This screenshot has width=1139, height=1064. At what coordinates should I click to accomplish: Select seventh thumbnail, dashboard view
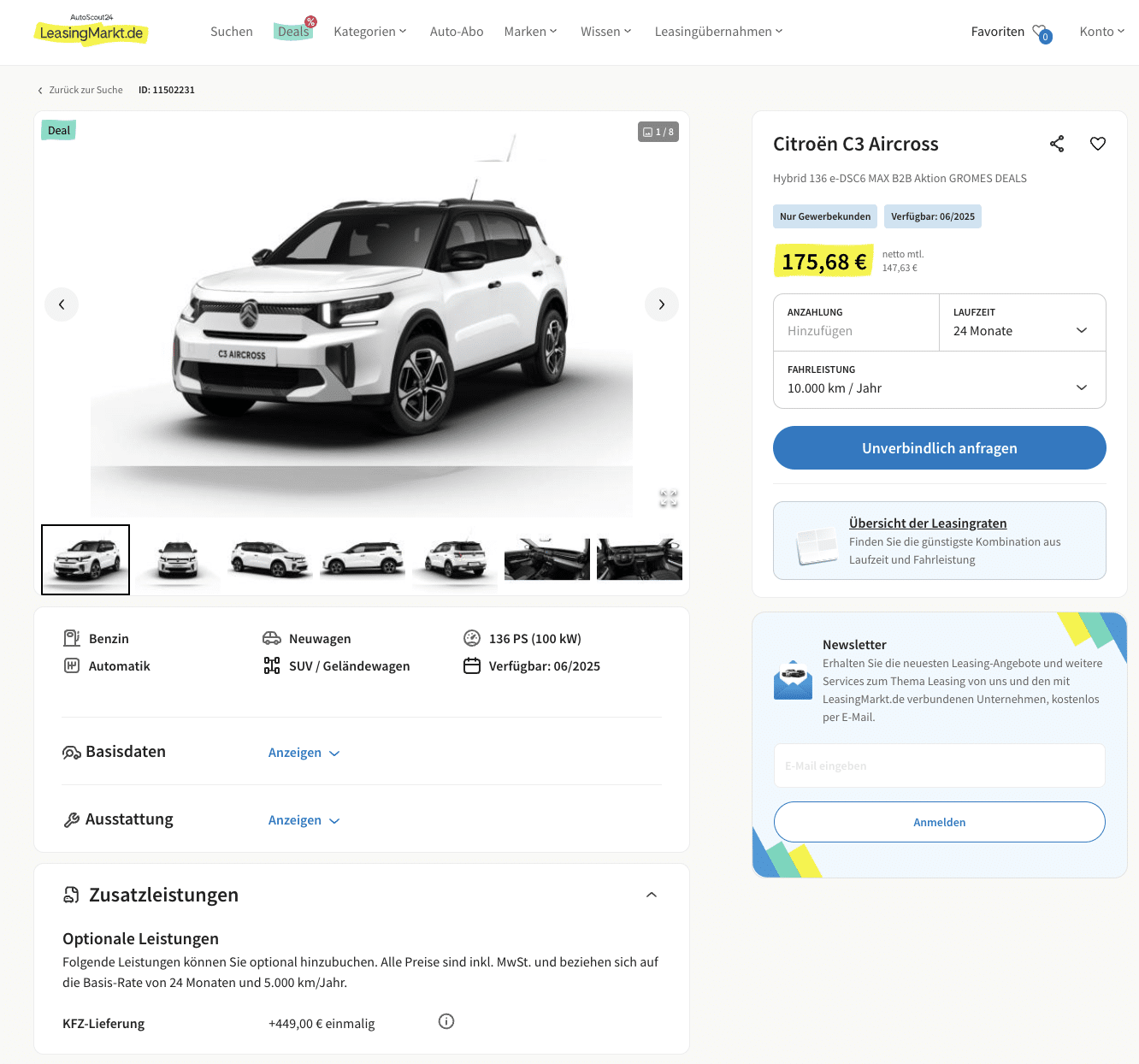(640, 559)
